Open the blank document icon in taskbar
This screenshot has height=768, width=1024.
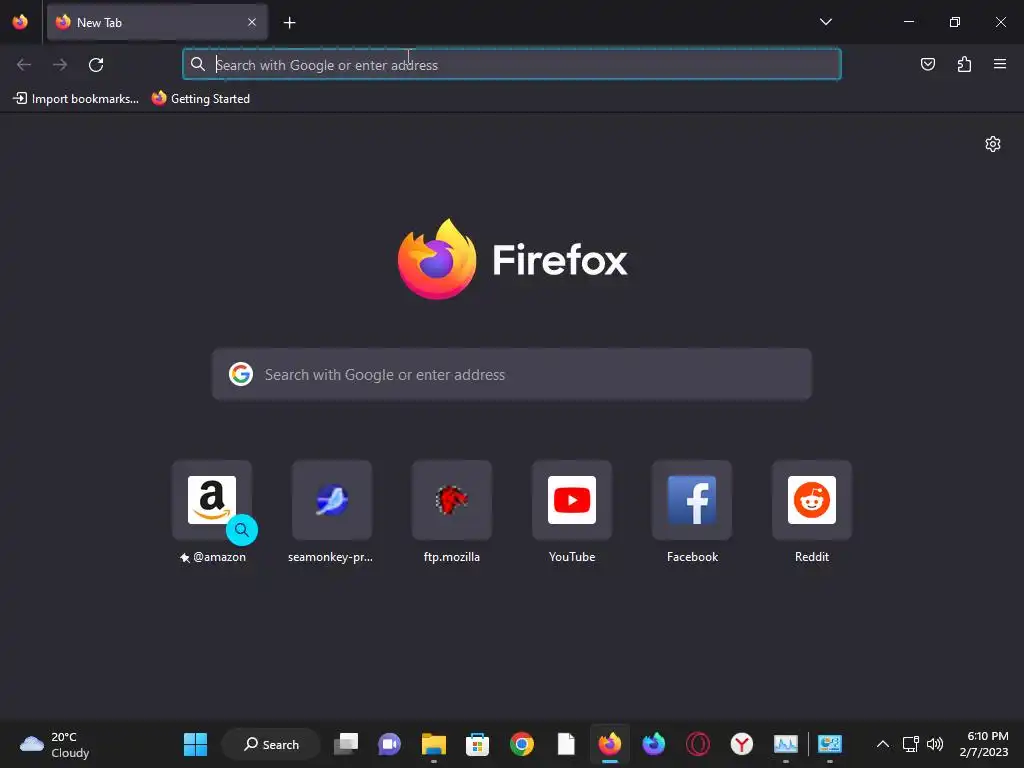tap(566, 744)
